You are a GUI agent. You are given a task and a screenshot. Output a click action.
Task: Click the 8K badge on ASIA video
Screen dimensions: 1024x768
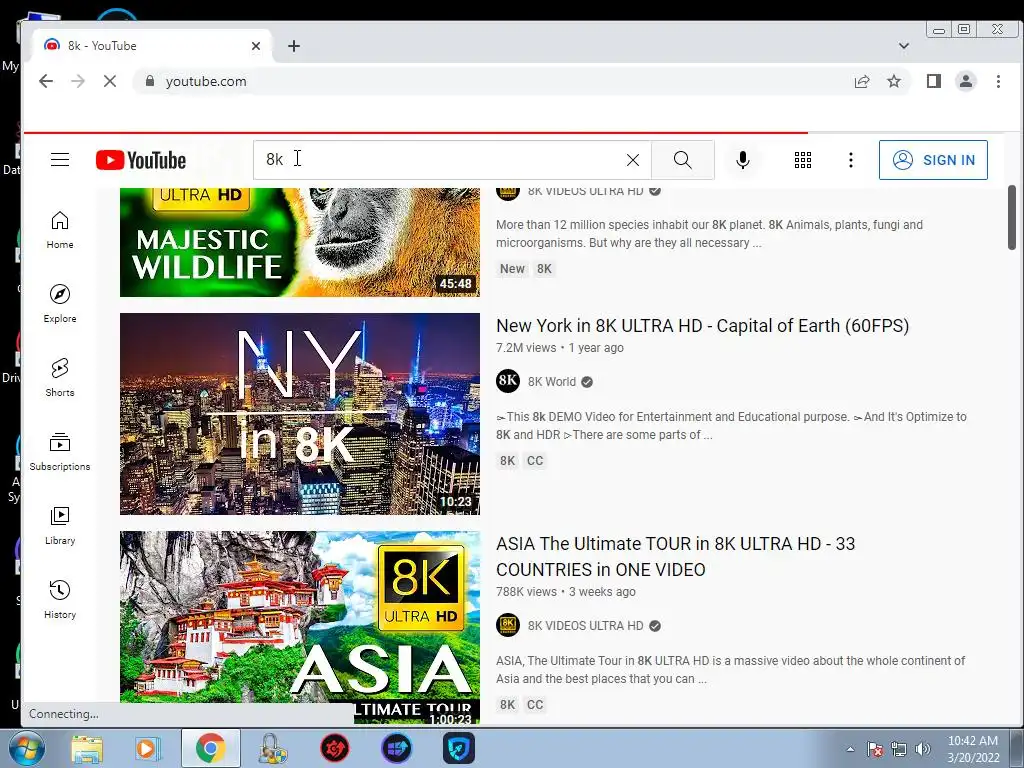[507, 705]
